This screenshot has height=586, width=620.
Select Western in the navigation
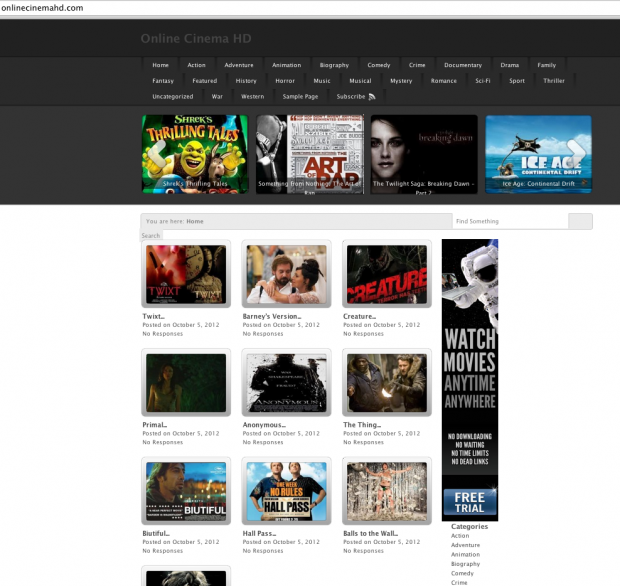(x=253, y=96)
